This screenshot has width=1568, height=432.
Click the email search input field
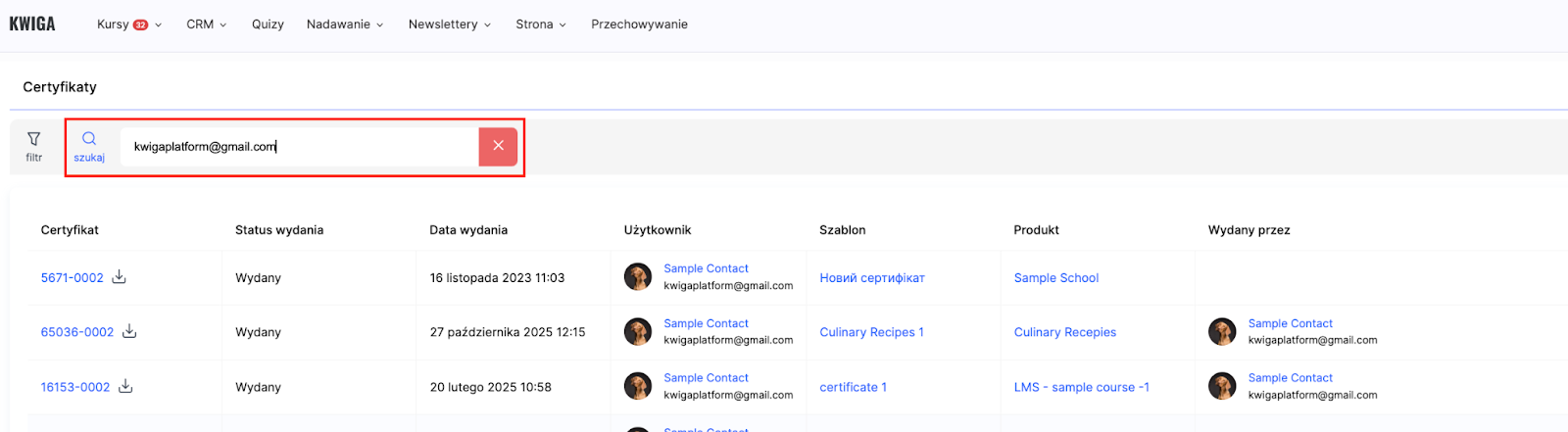(x=299, y=147)
